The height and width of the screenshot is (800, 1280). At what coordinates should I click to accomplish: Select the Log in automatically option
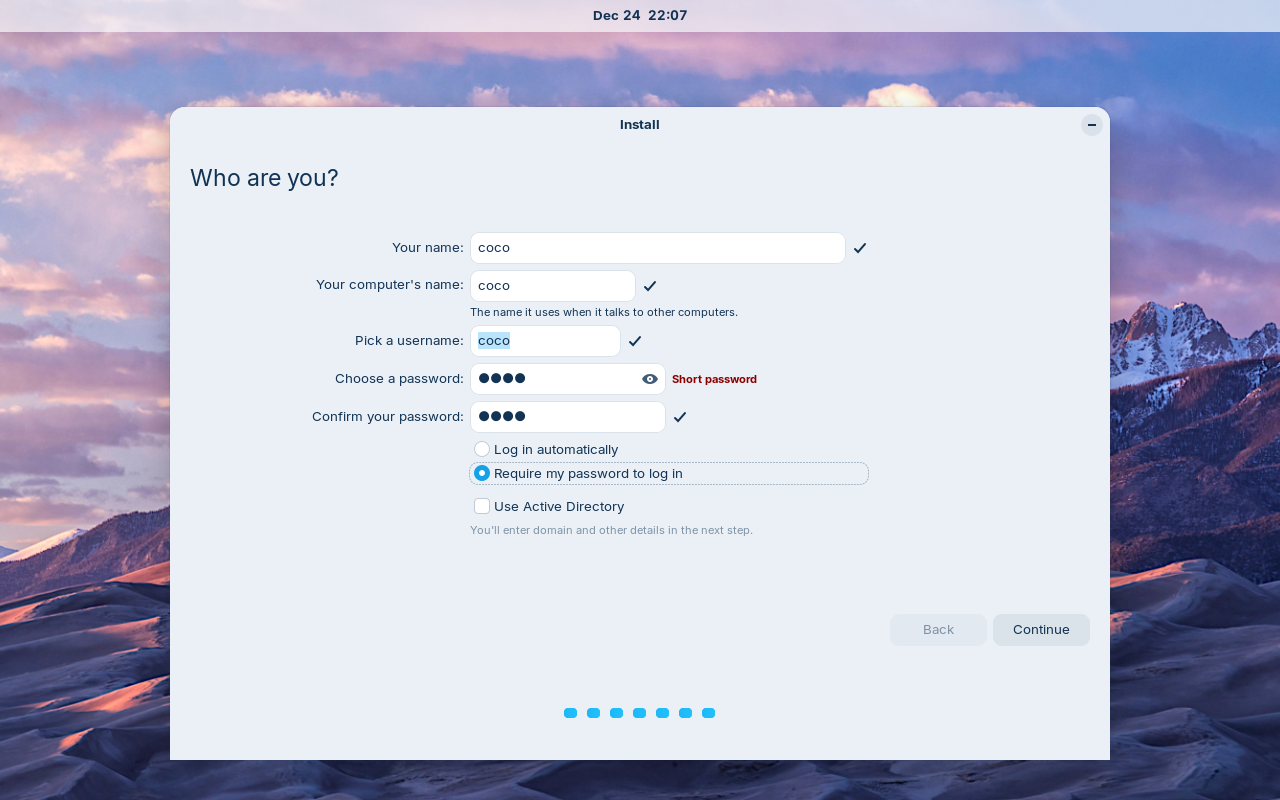481,449
